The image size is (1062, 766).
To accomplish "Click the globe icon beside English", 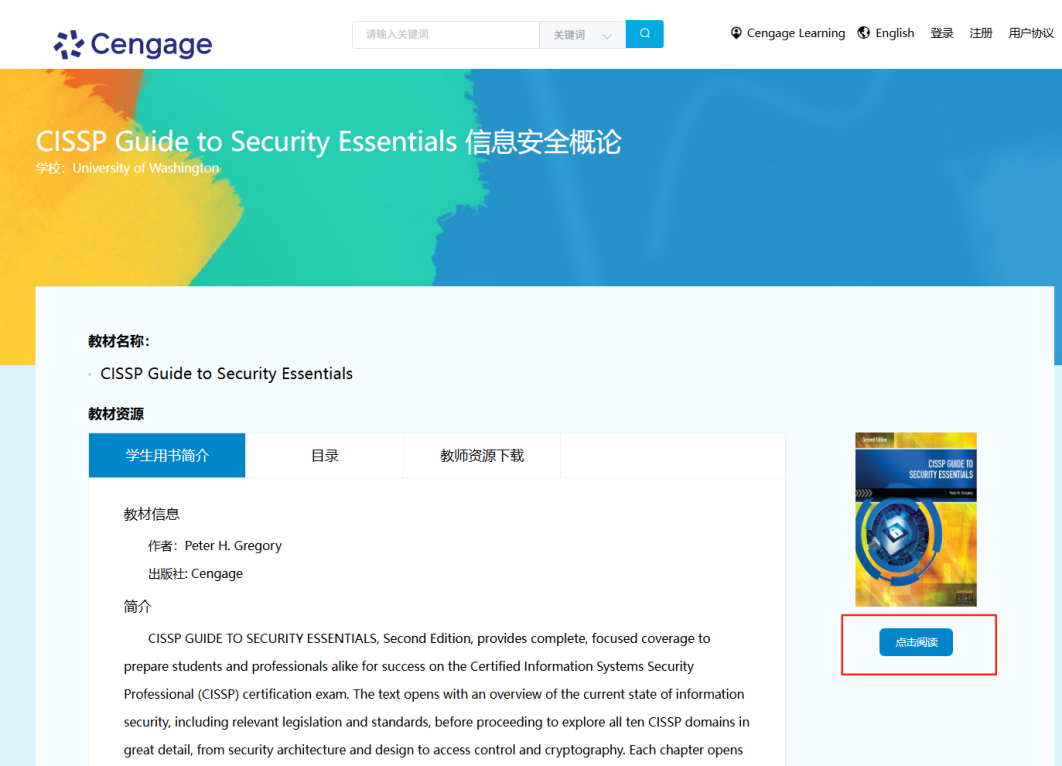I will (864, 33).
